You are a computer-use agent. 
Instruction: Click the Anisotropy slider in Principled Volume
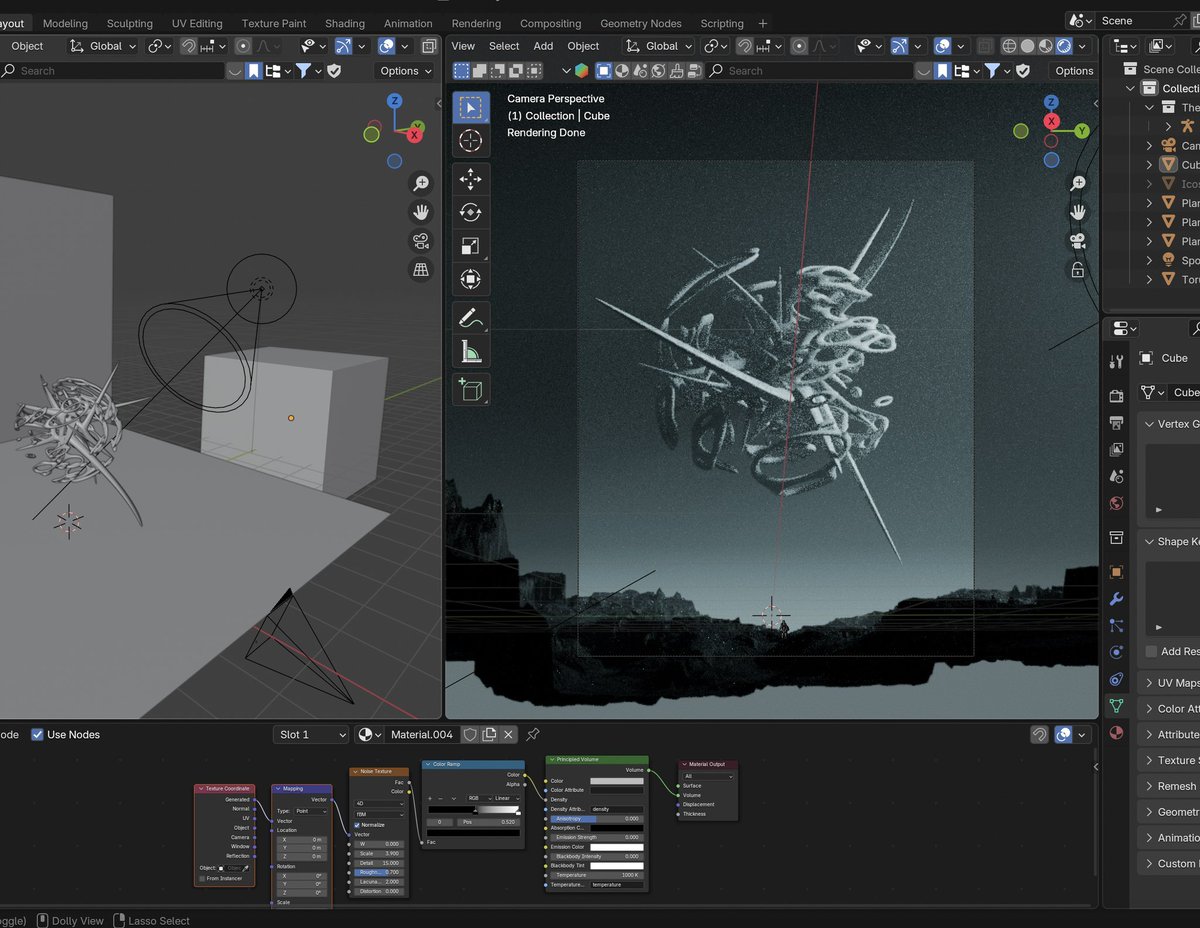[596, 818]
